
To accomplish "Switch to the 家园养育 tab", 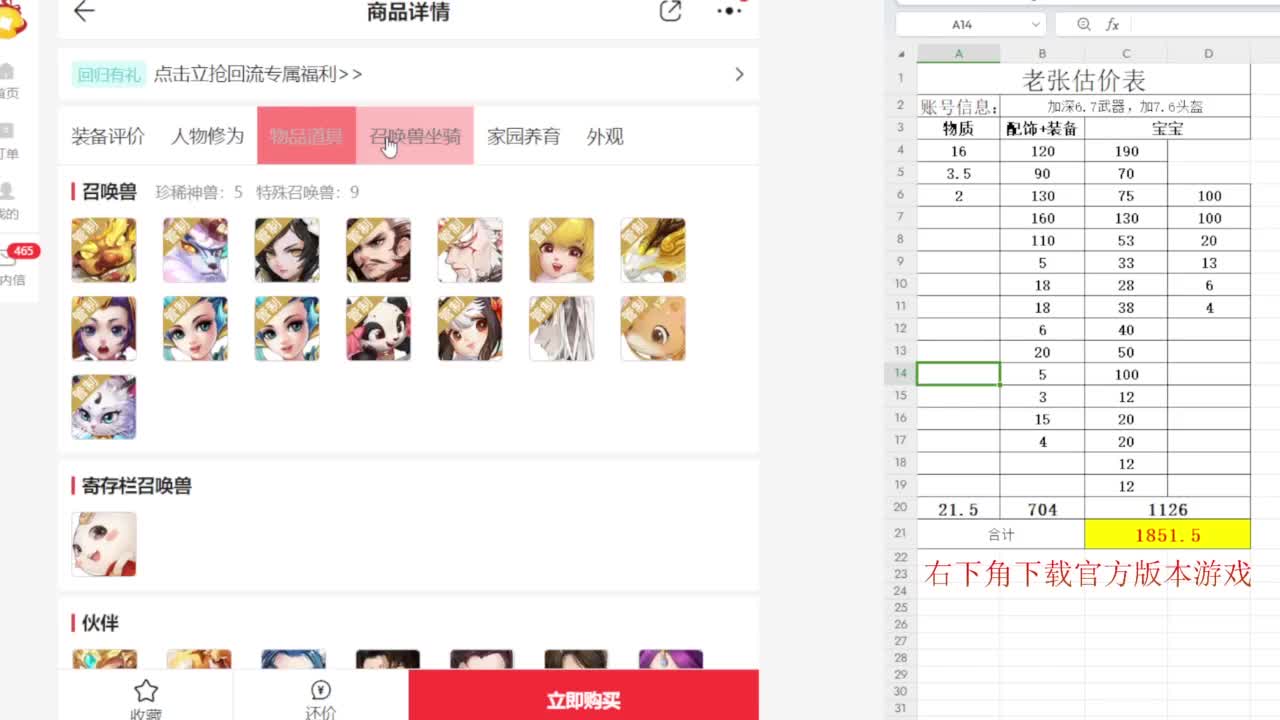I will pos(524,136).
